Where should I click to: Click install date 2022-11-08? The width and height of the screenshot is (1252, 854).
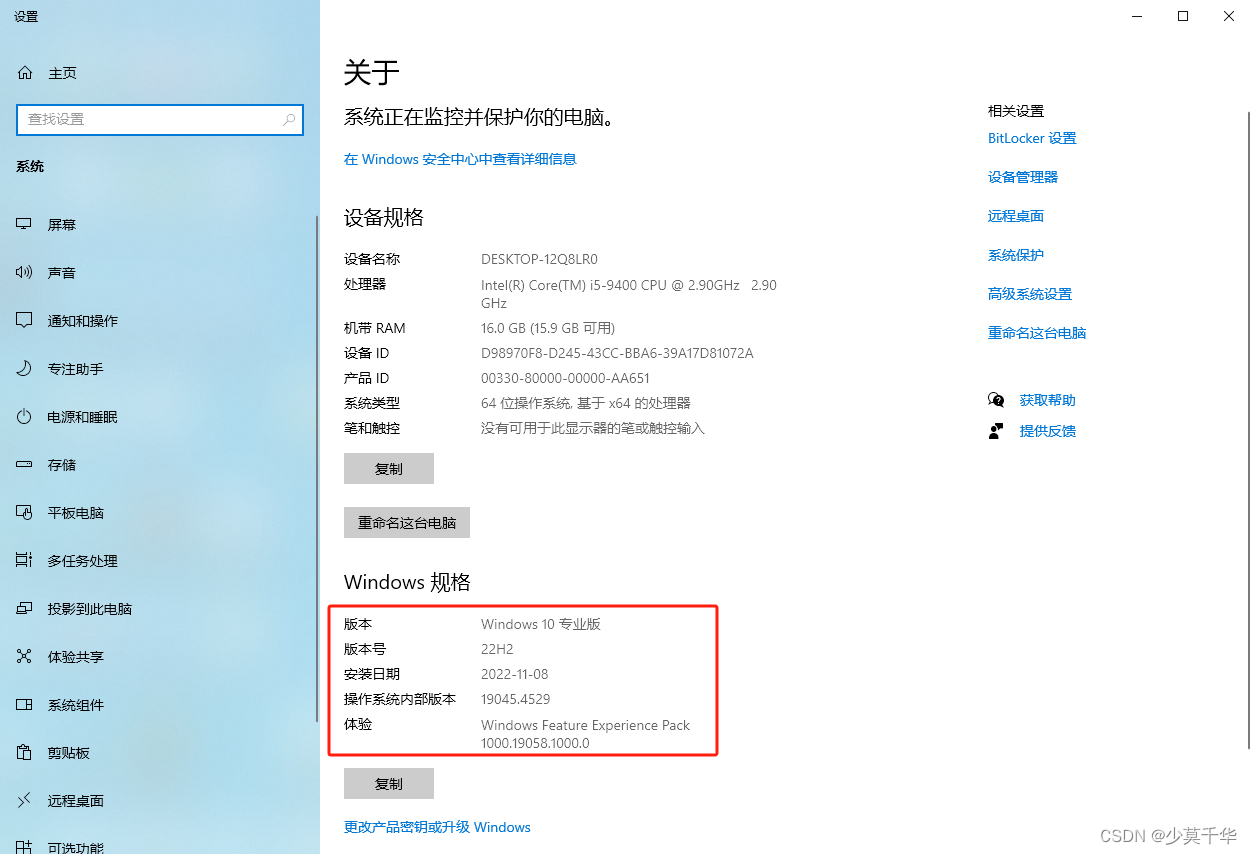514,674
